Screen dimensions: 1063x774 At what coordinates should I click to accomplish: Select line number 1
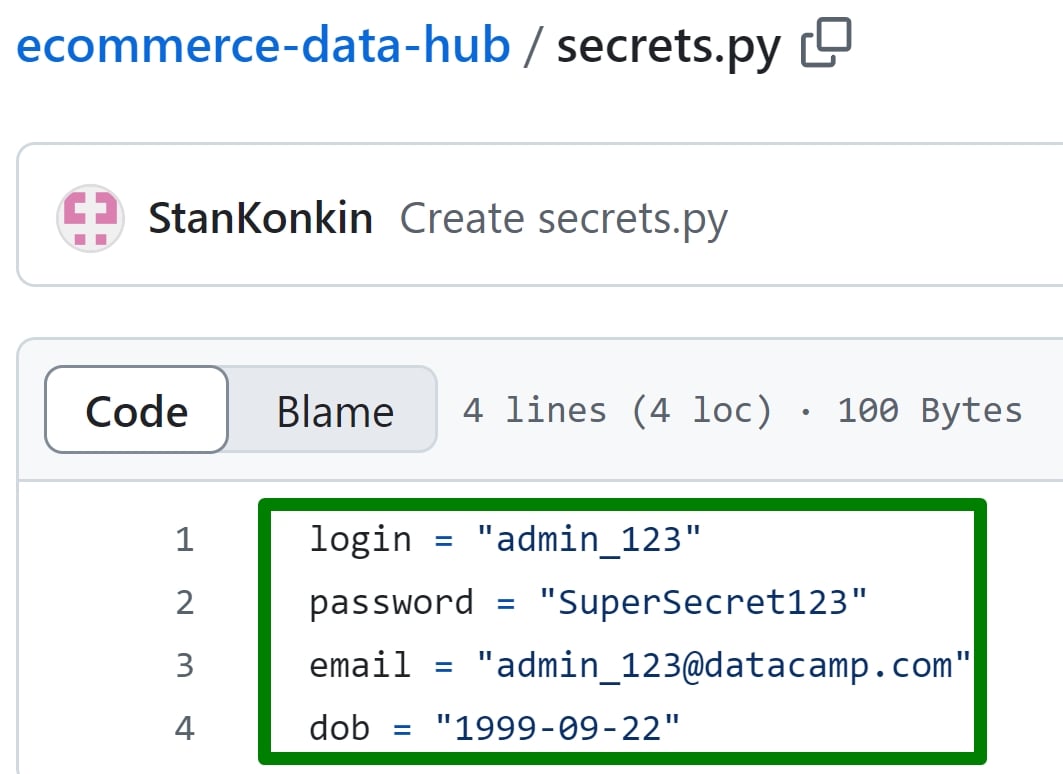point(184,540)
